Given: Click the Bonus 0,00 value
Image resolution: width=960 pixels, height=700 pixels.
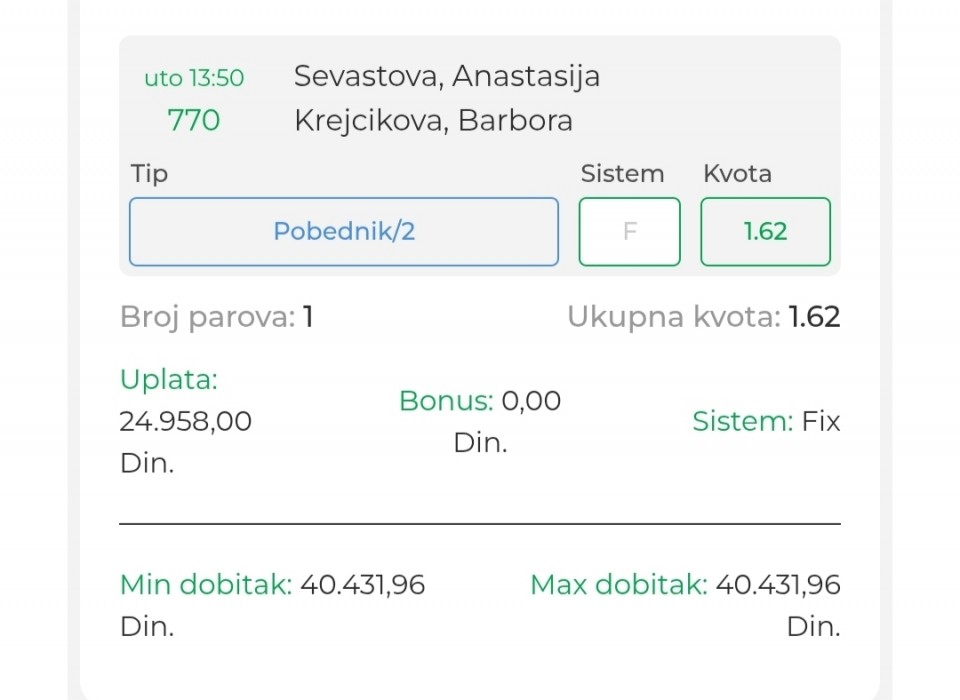Looking at the screenshot, I should [531, 401].
